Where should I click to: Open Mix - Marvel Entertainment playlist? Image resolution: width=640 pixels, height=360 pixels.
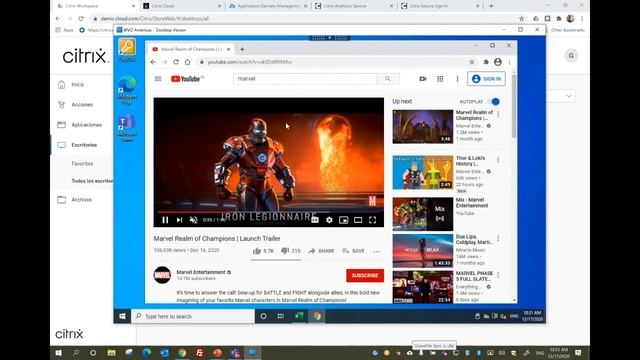pyautogui.click(x=422, y=214)
